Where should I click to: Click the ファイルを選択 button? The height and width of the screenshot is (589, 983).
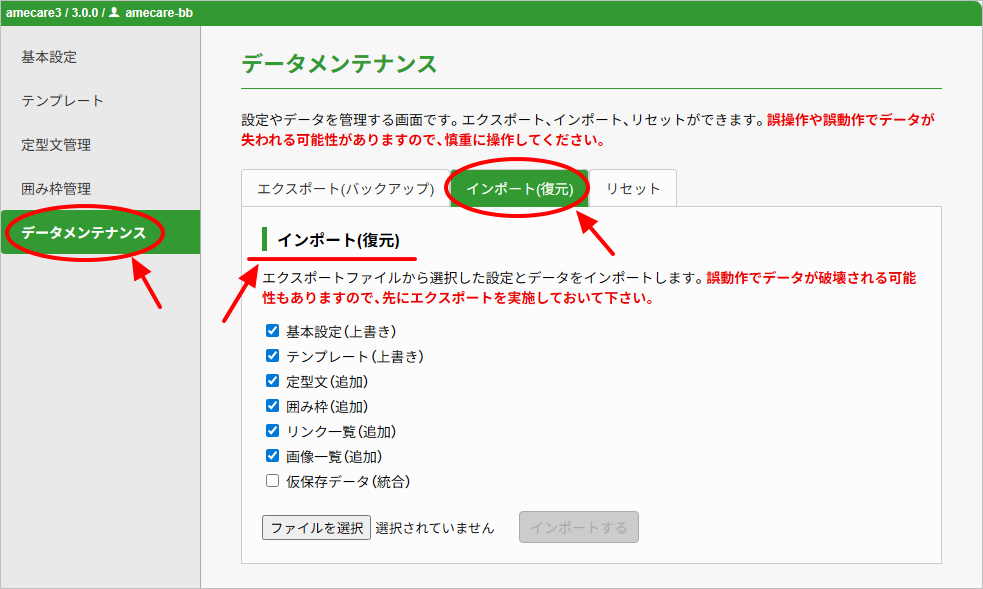point(316,528)
